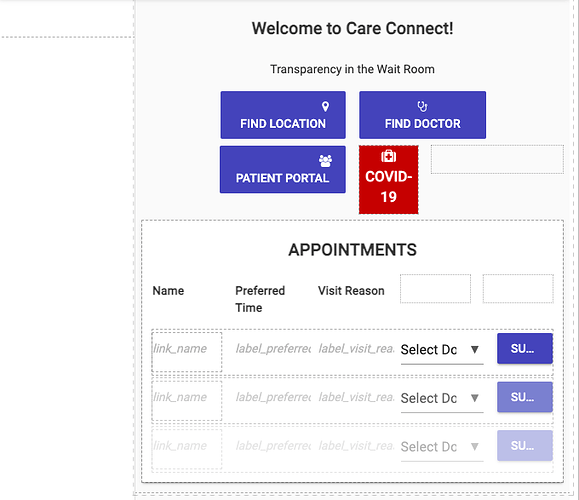Click the third row submit button

525,446
